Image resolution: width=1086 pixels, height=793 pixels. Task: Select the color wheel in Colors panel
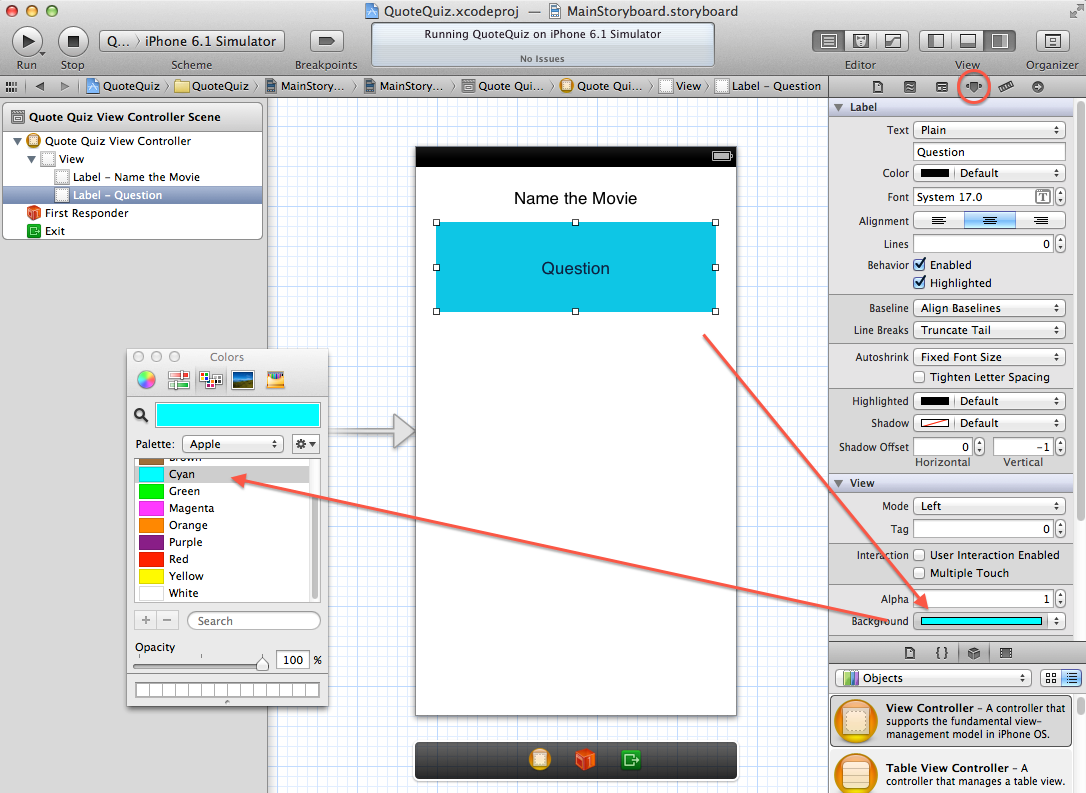coord(145,380)
